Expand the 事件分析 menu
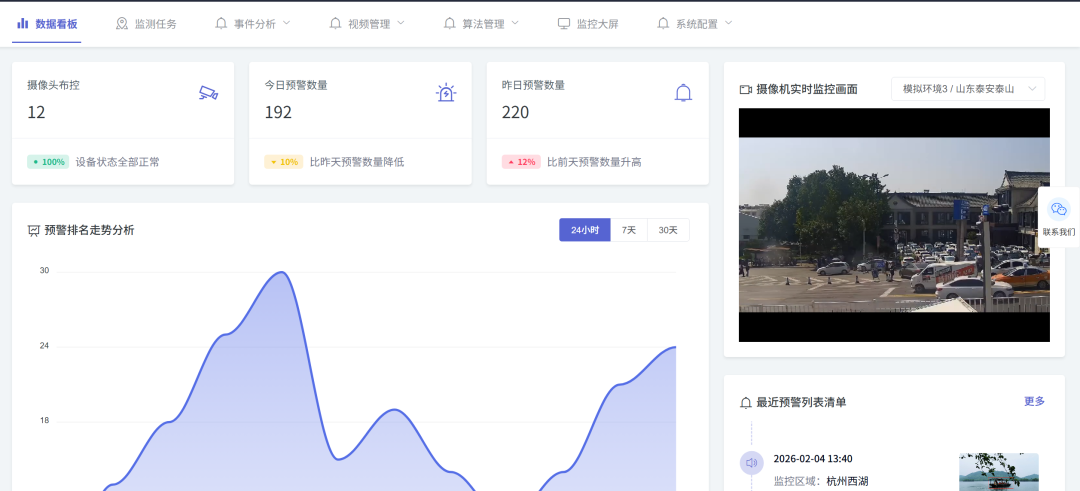Image resolution: width=1080 pixels, height=491 pixels. 253,23
